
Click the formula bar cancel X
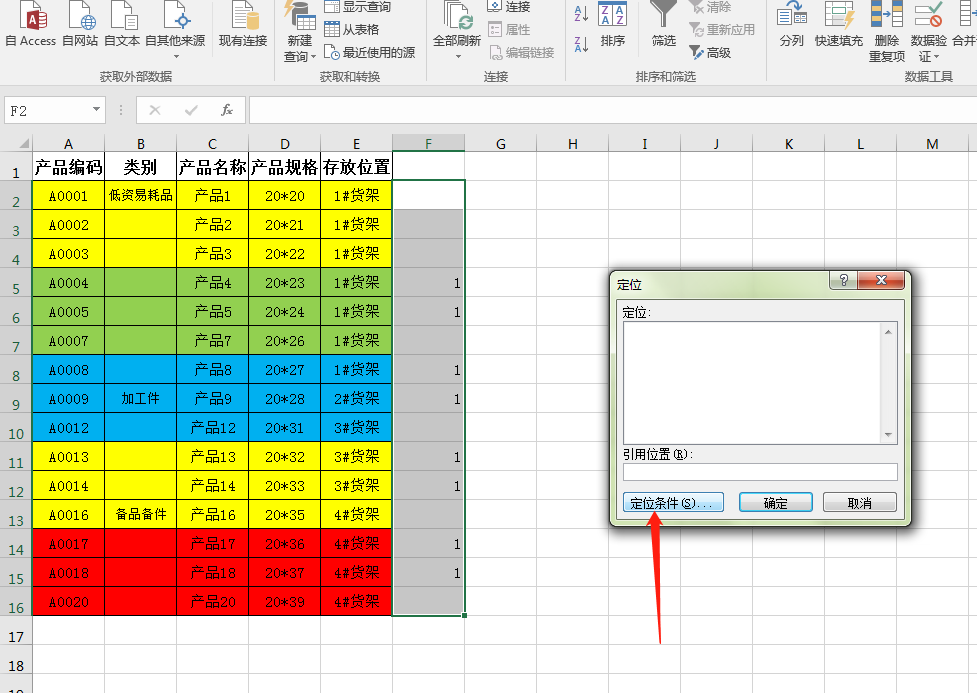[155, 110]
